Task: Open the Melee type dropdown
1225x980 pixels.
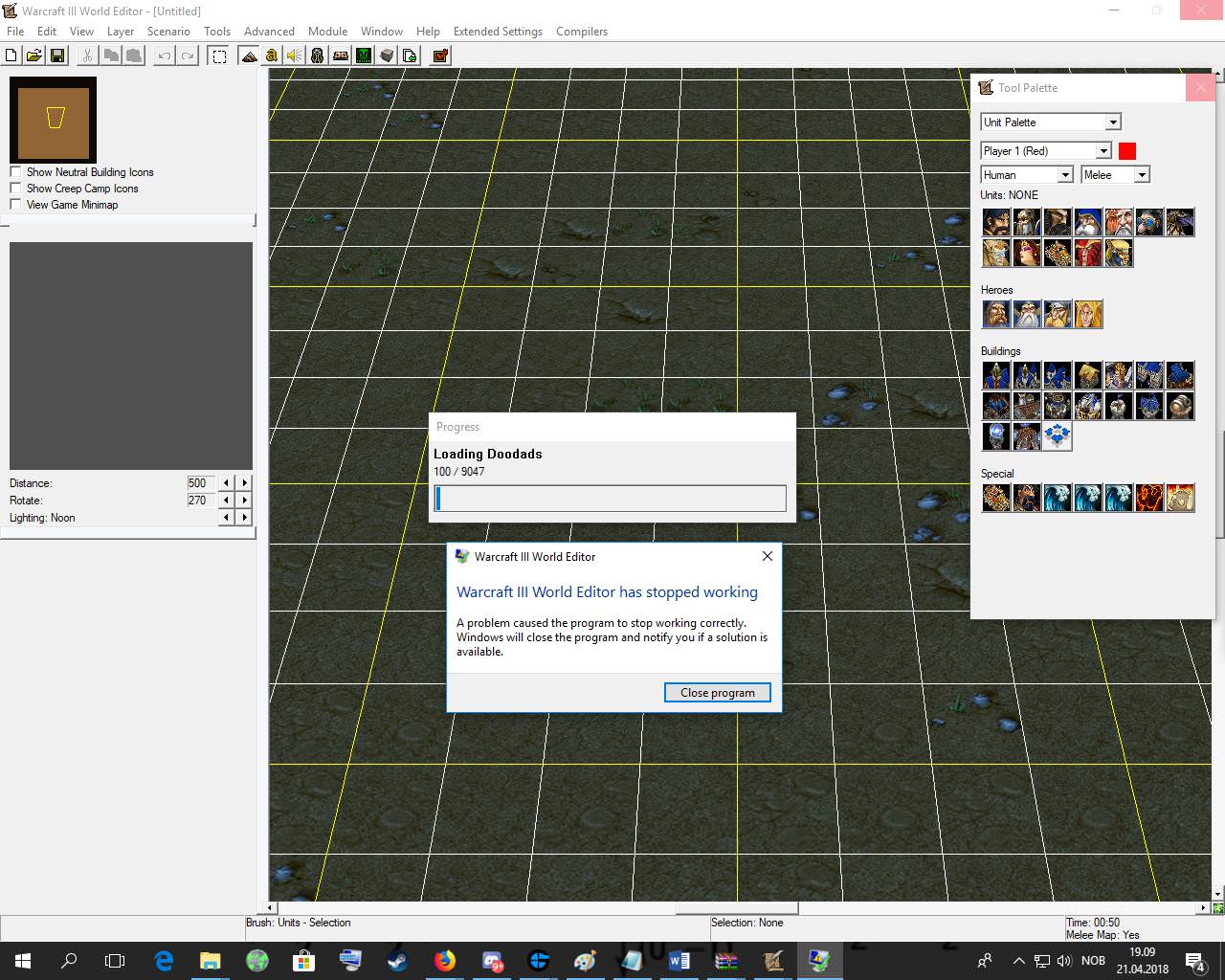Action: (1115, 175)
